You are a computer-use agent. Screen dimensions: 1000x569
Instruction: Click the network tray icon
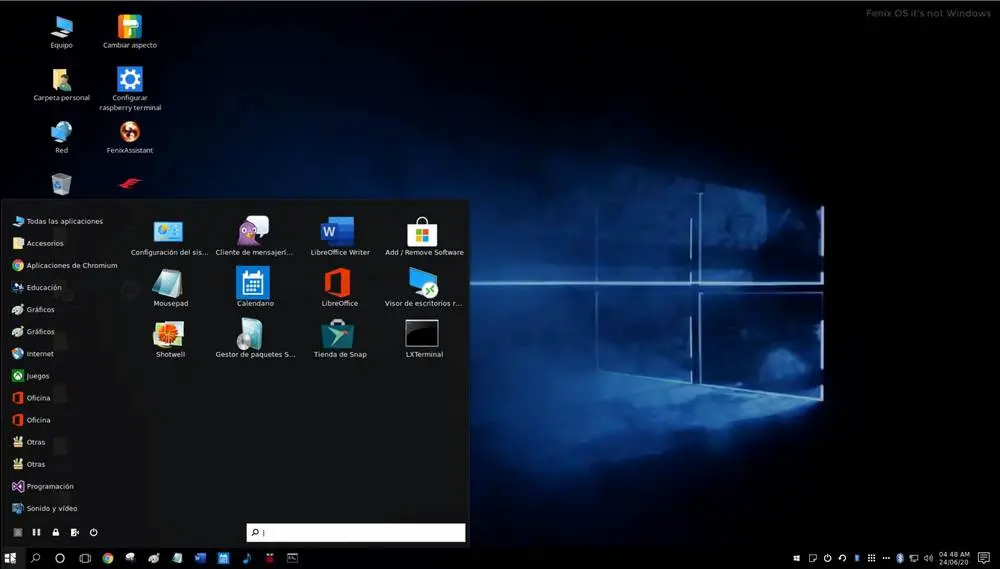[x=914, y=558]
